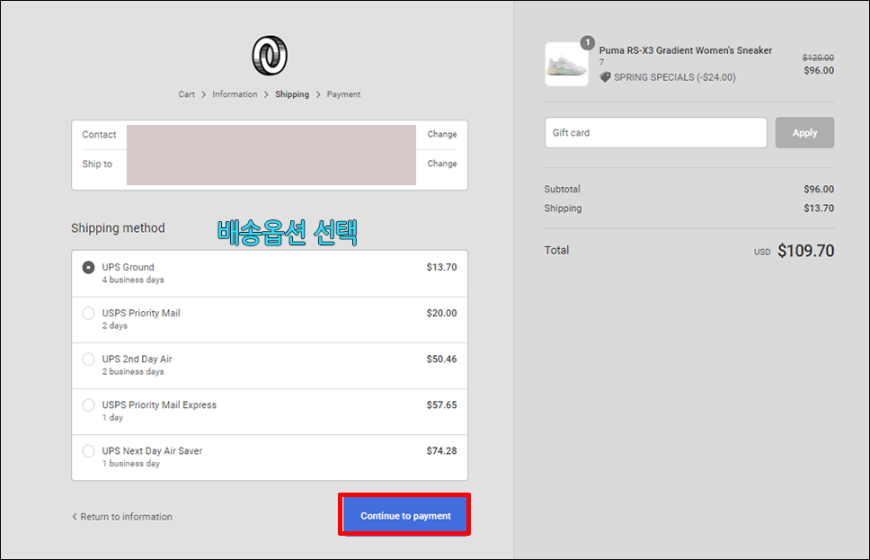Viewport: 870px width, 560px height.
Task: Change the Ship to address
Action: tap(442, 164)
